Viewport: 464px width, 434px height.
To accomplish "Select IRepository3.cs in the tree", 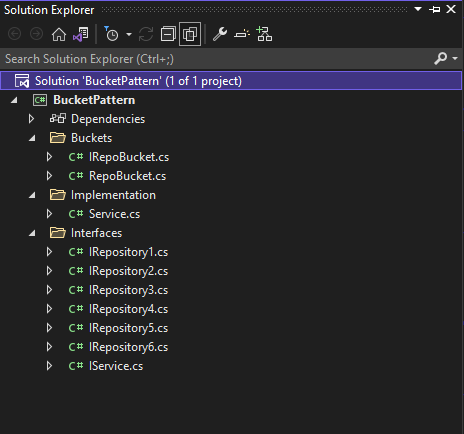I will 128,290.
